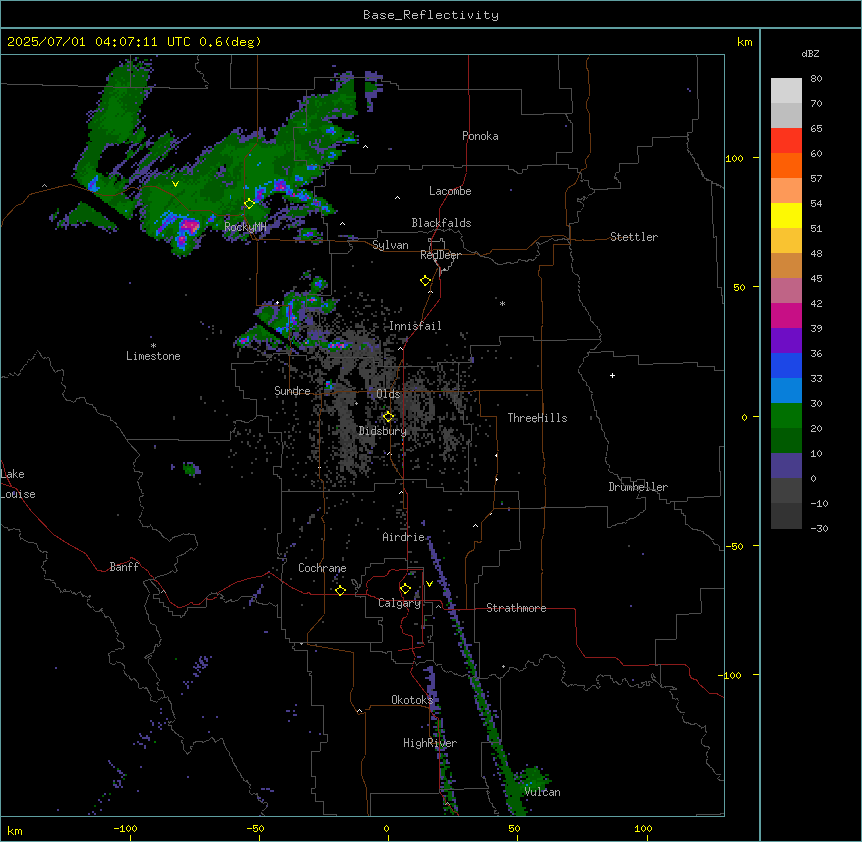Select the slate blue 0-10 dBZ swatch
The image size is (862, 842).
786,466
